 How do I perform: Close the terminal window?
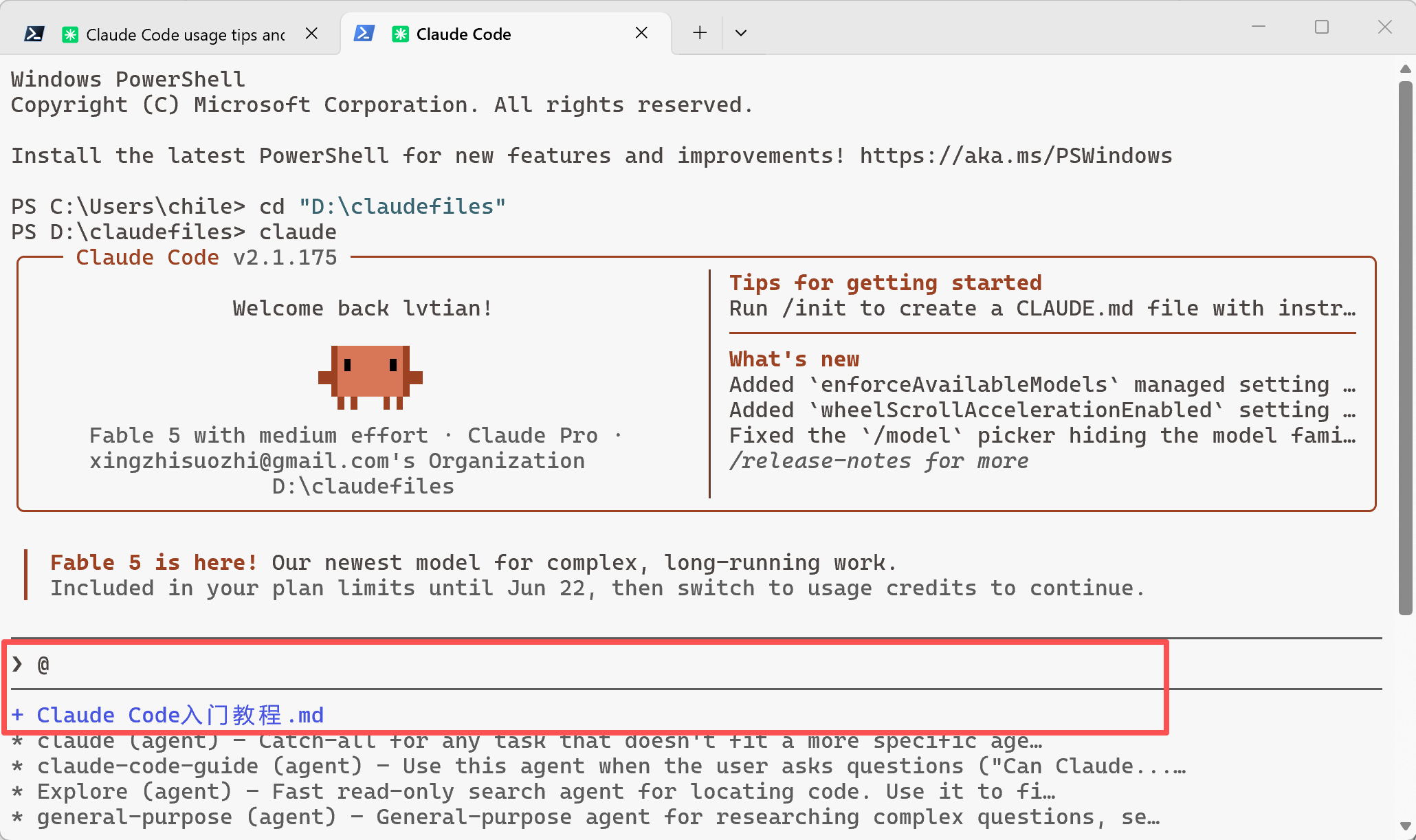coord(1385,27)
